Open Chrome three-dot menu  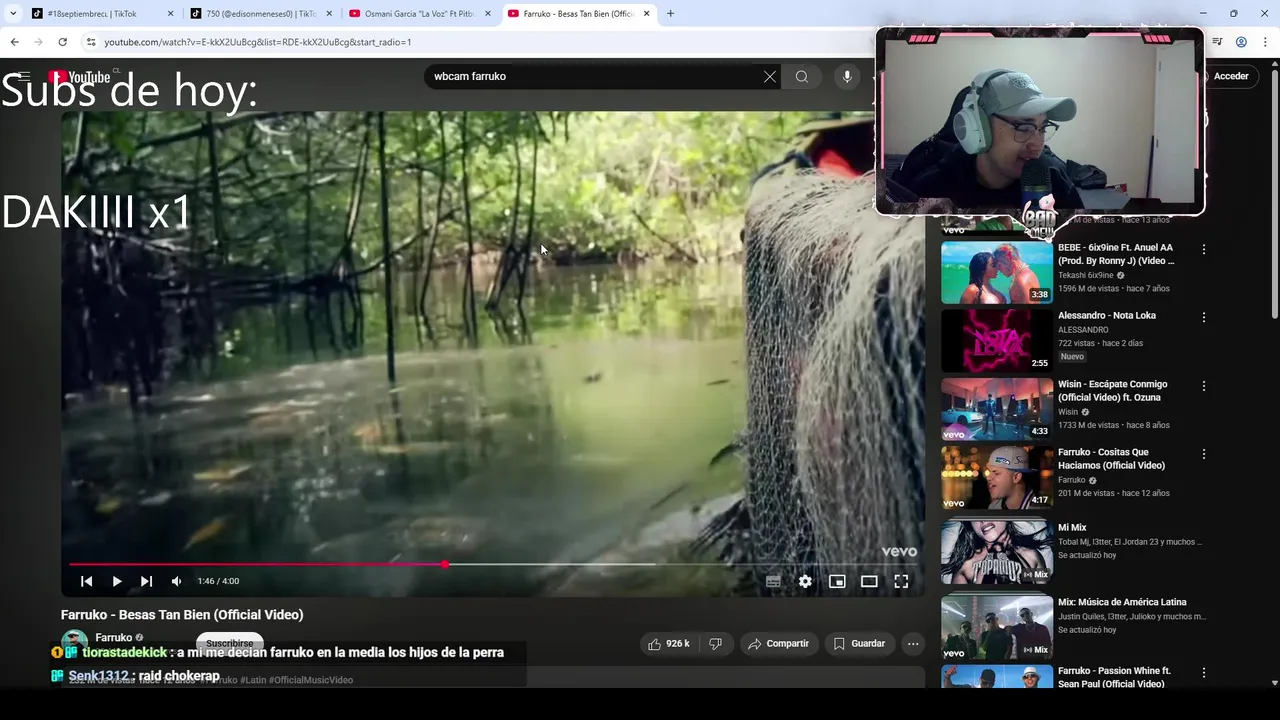(1265, 42)
